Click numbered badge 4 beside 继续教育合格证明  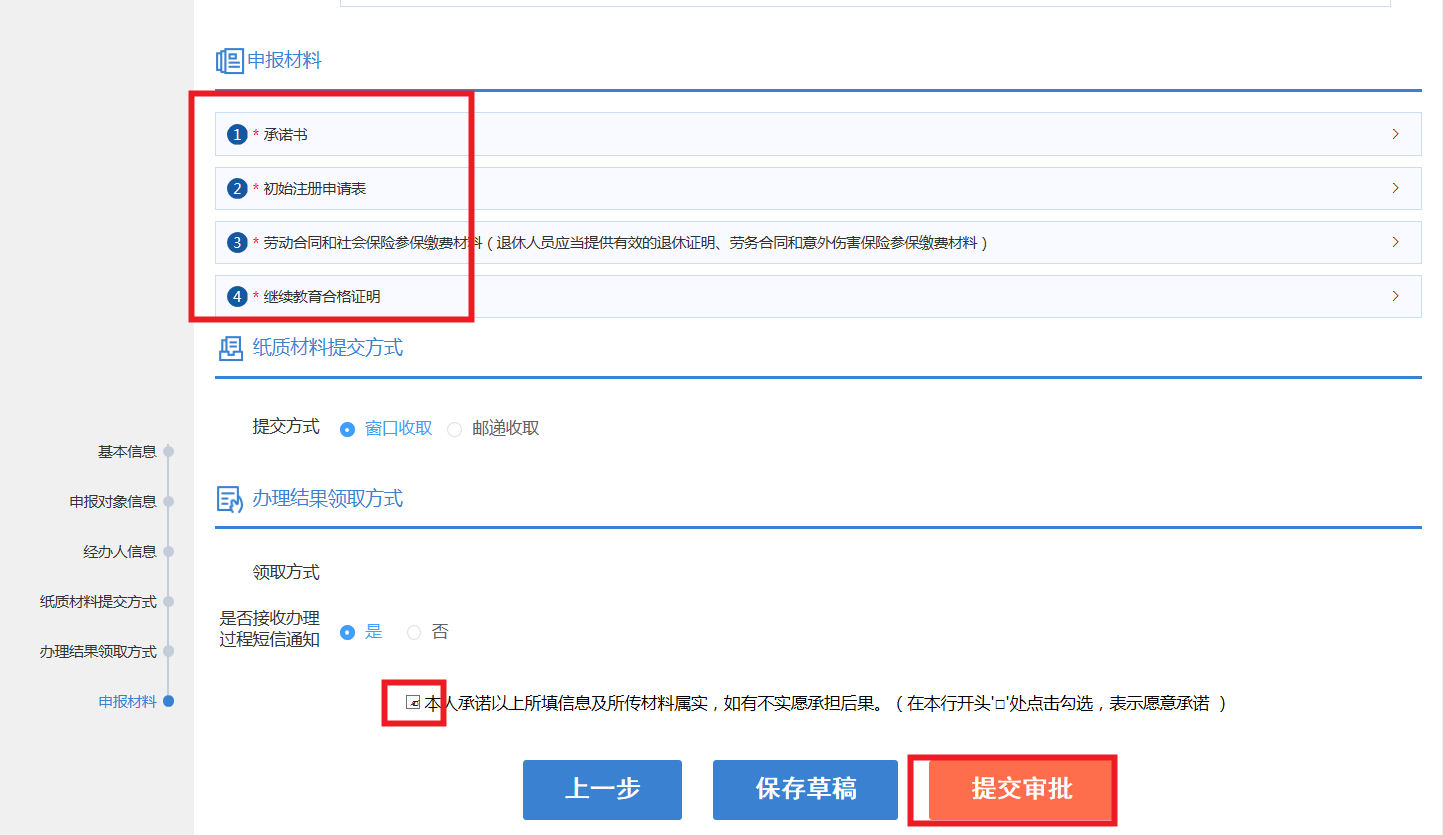(x=237, y=296)
